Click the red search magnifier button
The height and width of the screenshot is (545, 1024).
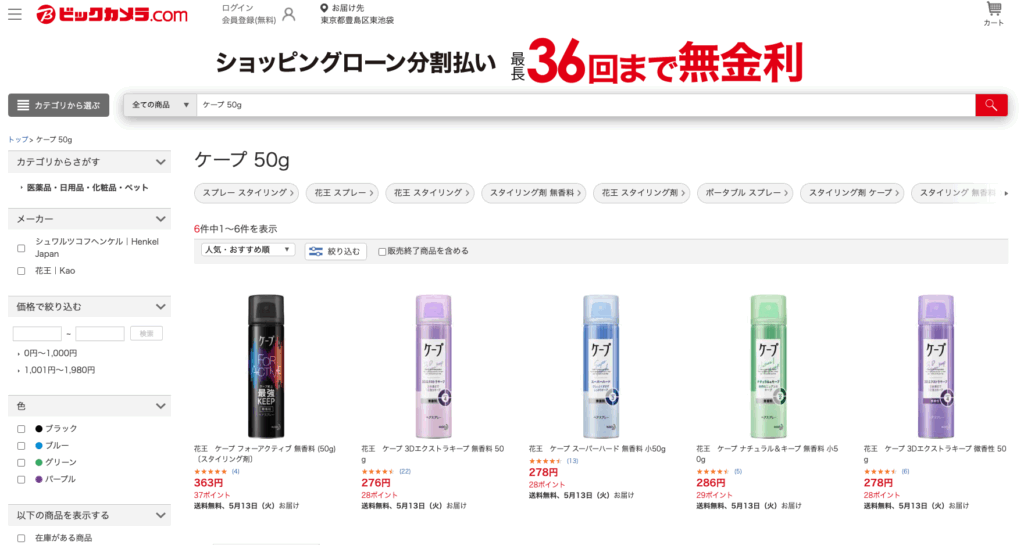tap(991, 105)
